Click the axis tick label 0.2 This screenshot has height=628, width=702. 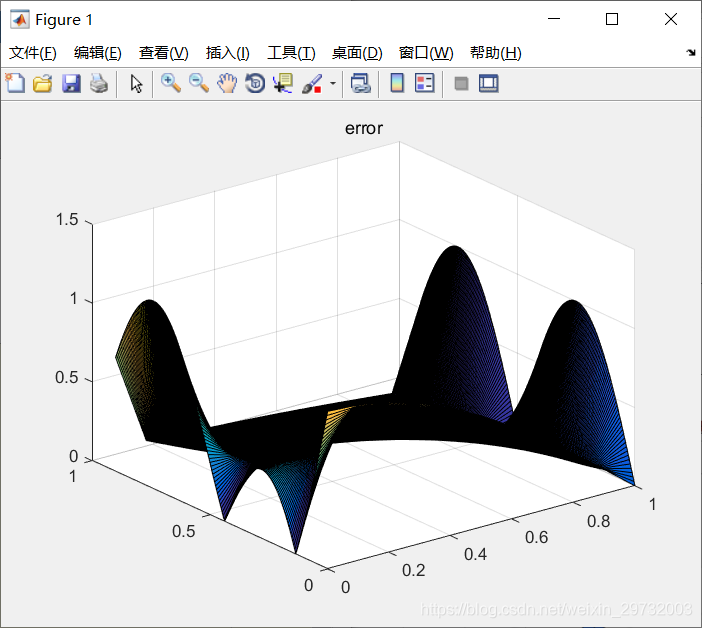point(414,570)
